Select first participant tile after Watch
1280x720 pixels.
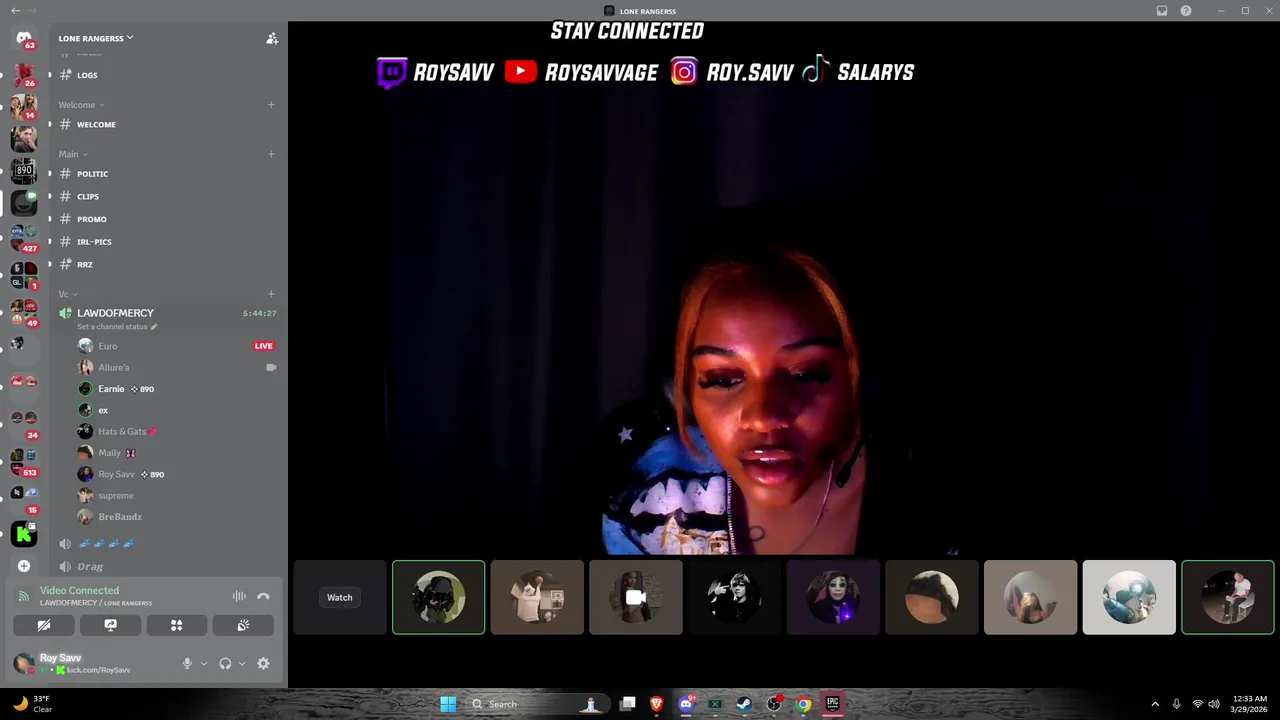438,597
